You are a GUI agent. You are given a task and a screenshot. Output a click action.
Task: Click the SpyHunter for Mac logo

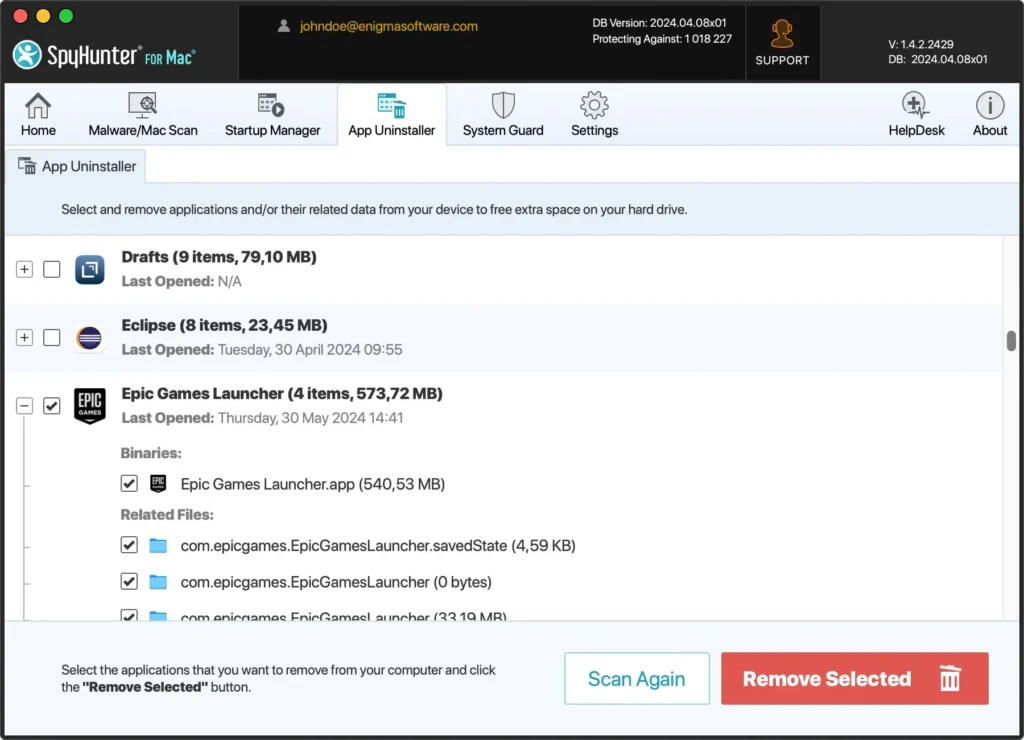[104, 56]
